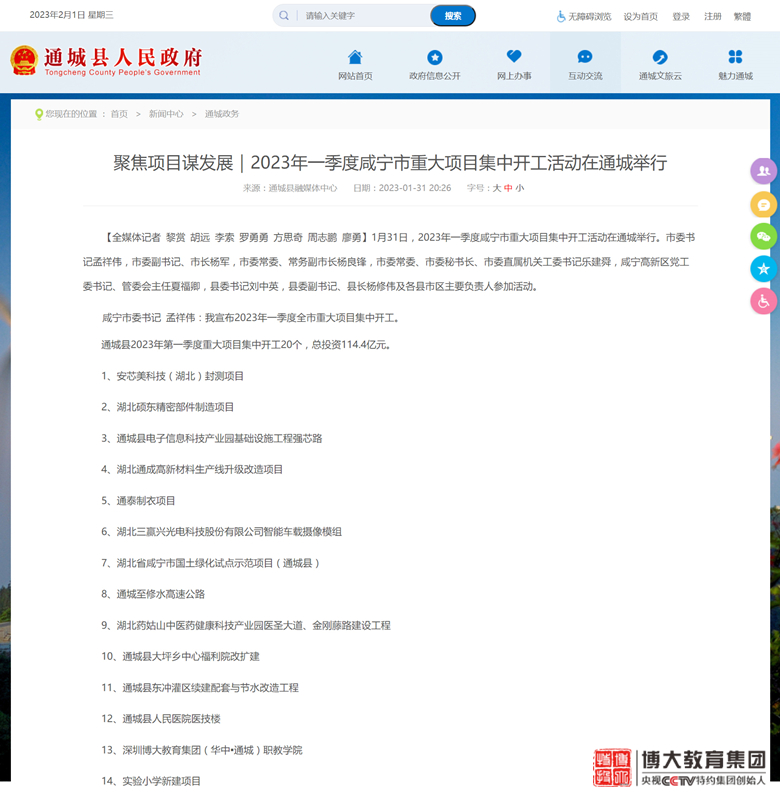This screenshot has height=793, width=780.
Task: Click the blue 搜索 search button
Action: (453, 16)
